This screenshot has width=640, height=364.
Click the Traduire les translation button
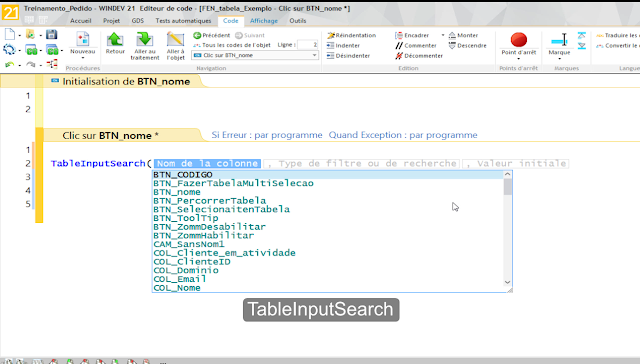point(618,36)
